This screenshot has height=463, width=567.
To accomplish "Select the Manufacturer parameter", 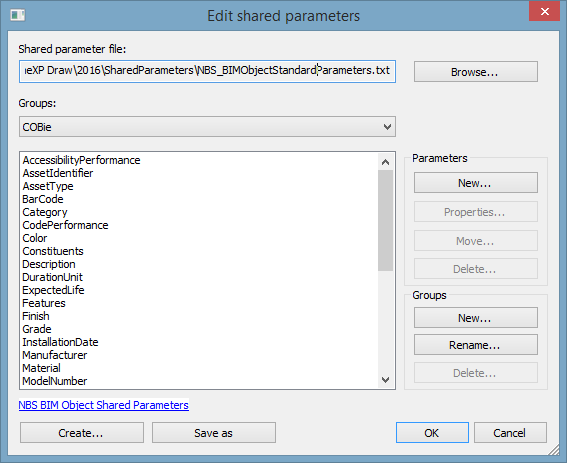I will click(55, 355).
